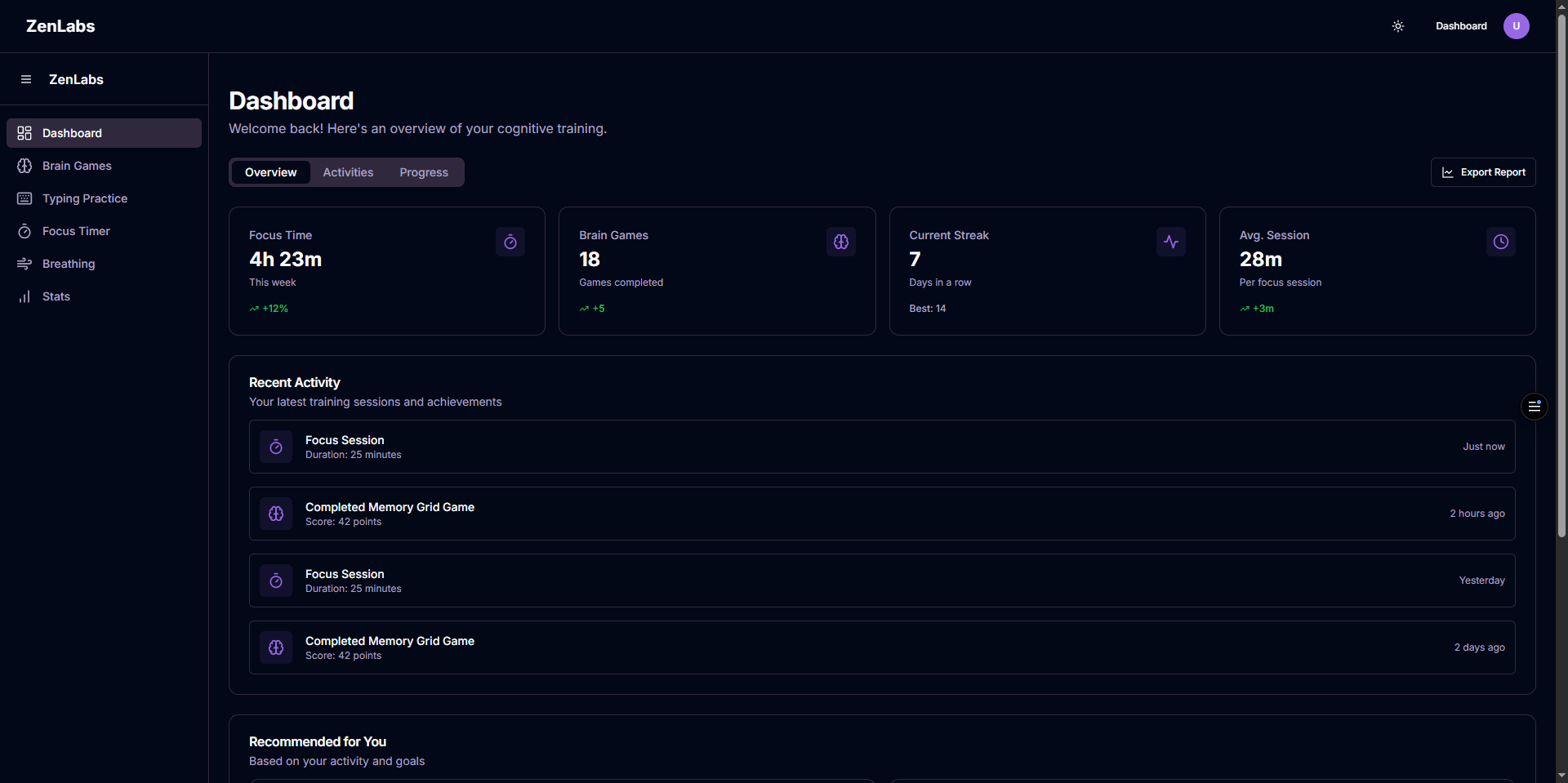Click the timer icon of Yesterday's Focus Session

pyautogui.click(x=276, y=581)
